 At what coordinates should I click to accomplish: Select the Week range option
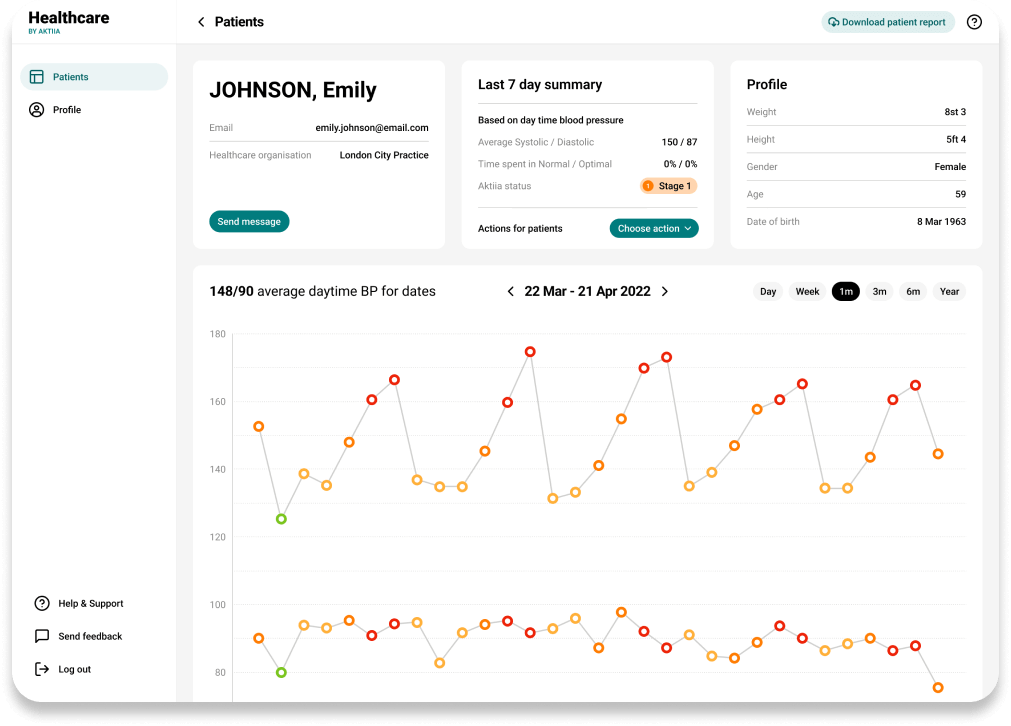pyautogui.click(x=807, y=291)
